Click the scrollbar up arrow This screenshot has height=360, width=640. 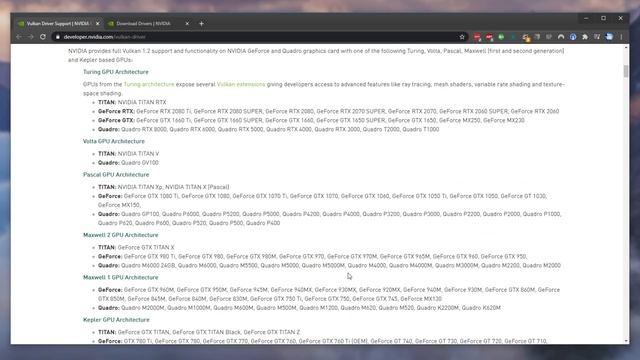(x=626, y=48)
